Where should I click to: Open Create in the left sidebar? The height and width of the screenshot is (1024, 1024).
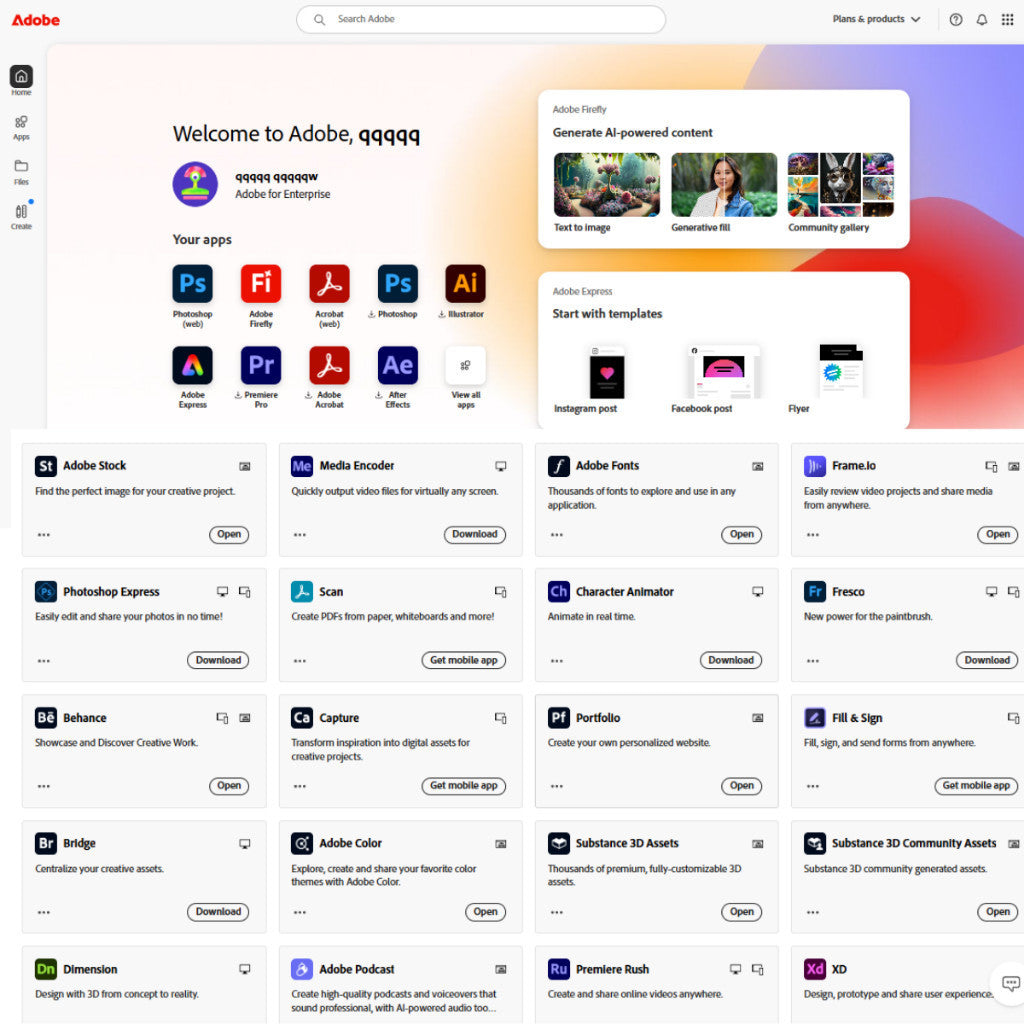(21, 217)
